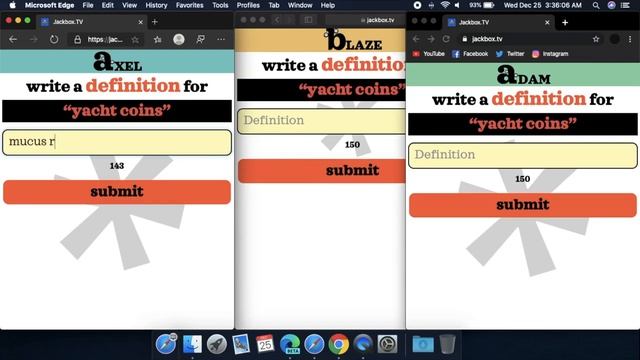Open Notification Center from the menu bar
The width and height of the screenshot is (640, 360).
[x=625, y=5]
